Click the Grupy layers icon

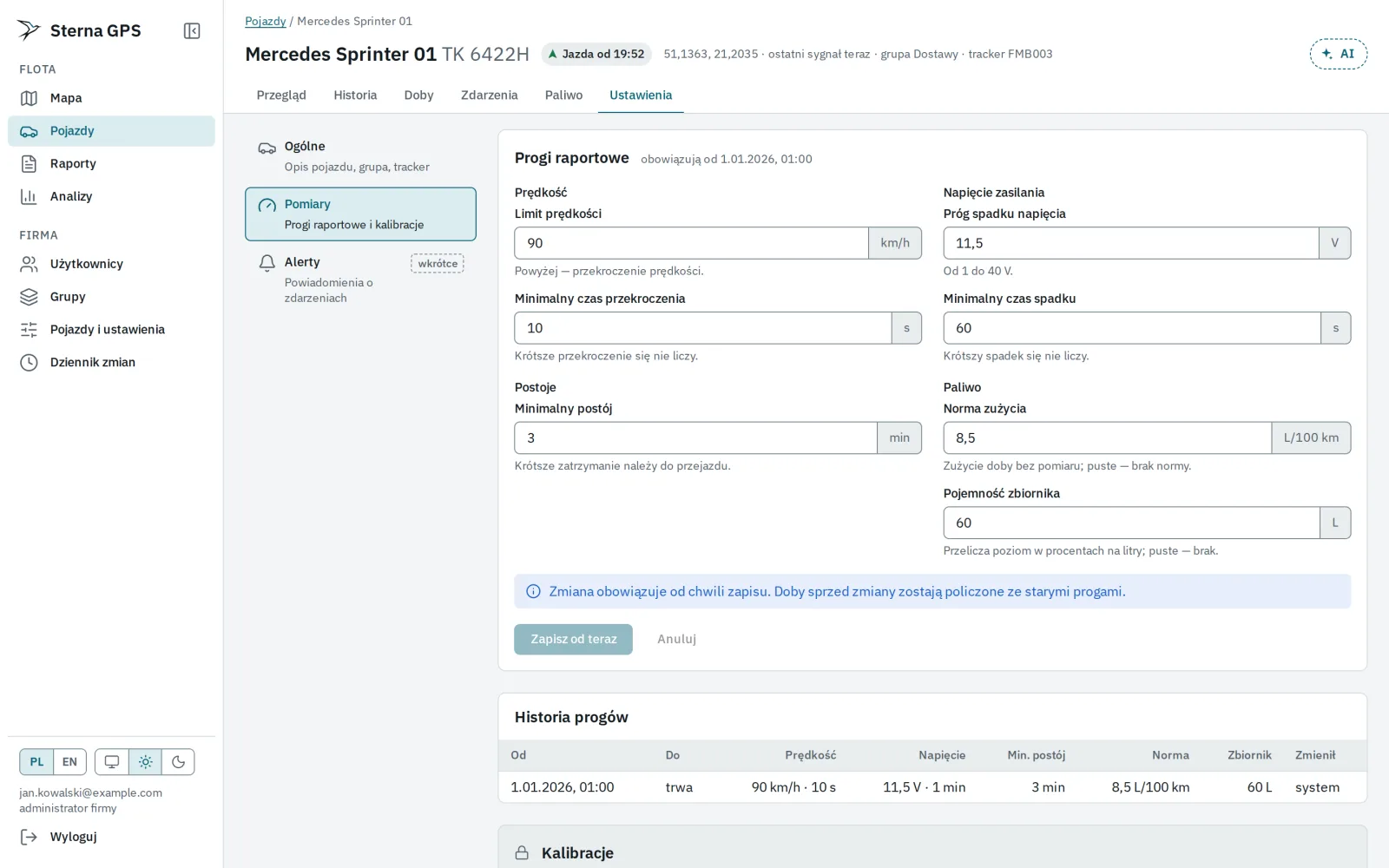[x=29, y=297]
